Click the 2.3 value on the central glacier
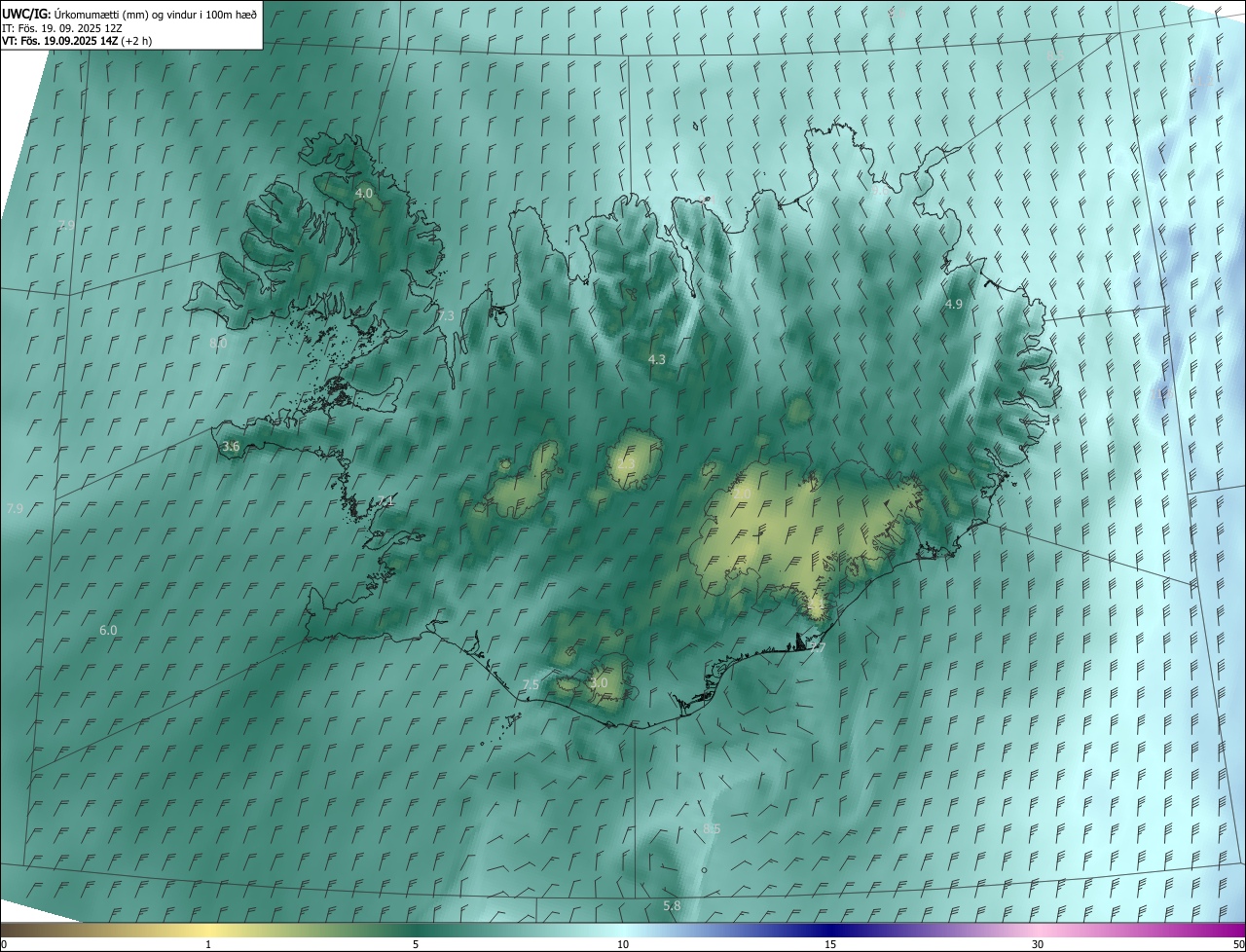Viewport: 1246px width, 952px height. [626, 464]
